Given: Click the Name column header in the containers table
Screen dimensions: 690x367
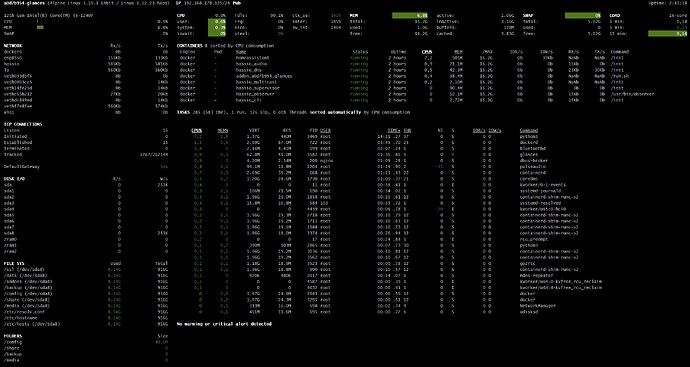Looking at the screenshot, I should click(241, 51).
